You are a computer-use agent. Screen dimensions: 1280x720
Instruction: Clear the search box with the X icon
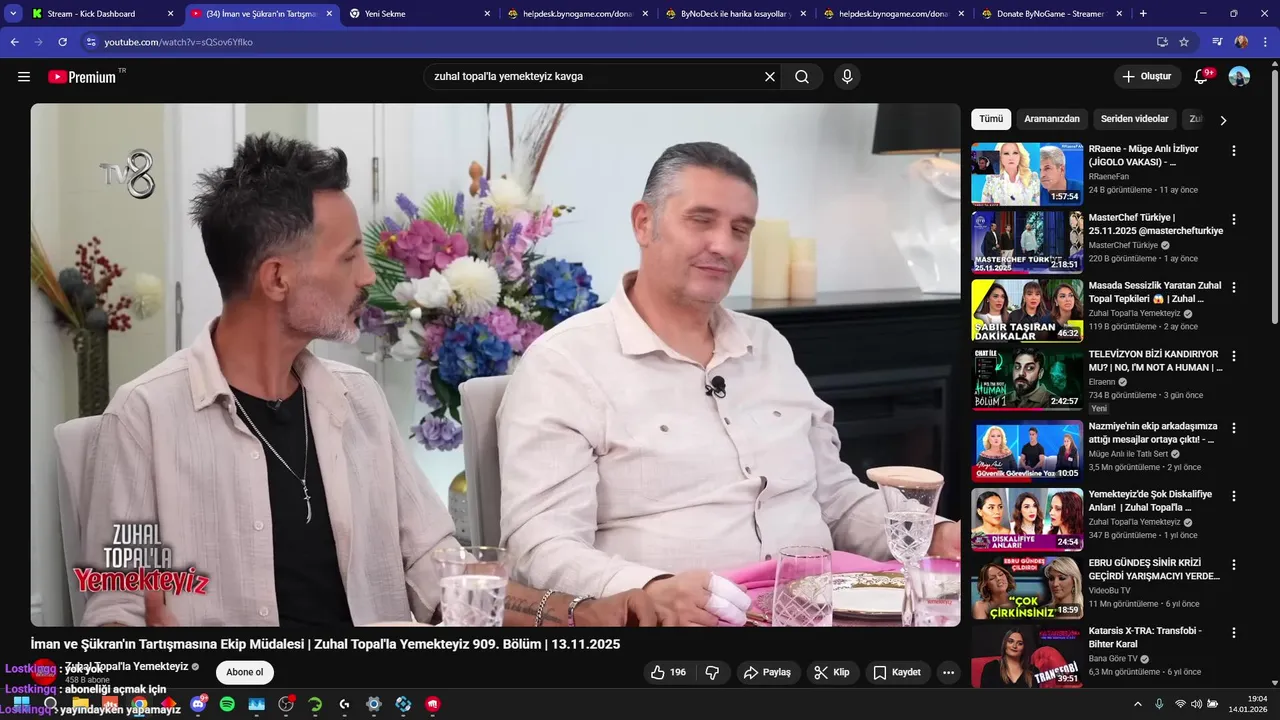click(770, 76)
